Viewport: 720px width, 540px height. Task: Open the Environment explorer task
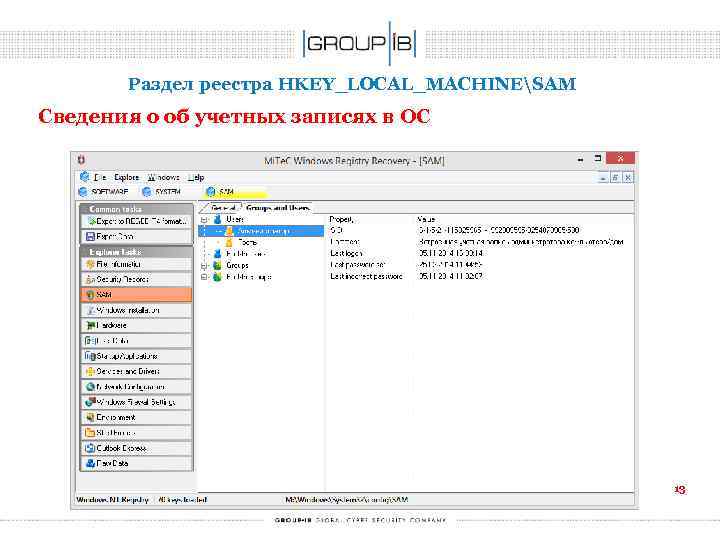[136, 417]
